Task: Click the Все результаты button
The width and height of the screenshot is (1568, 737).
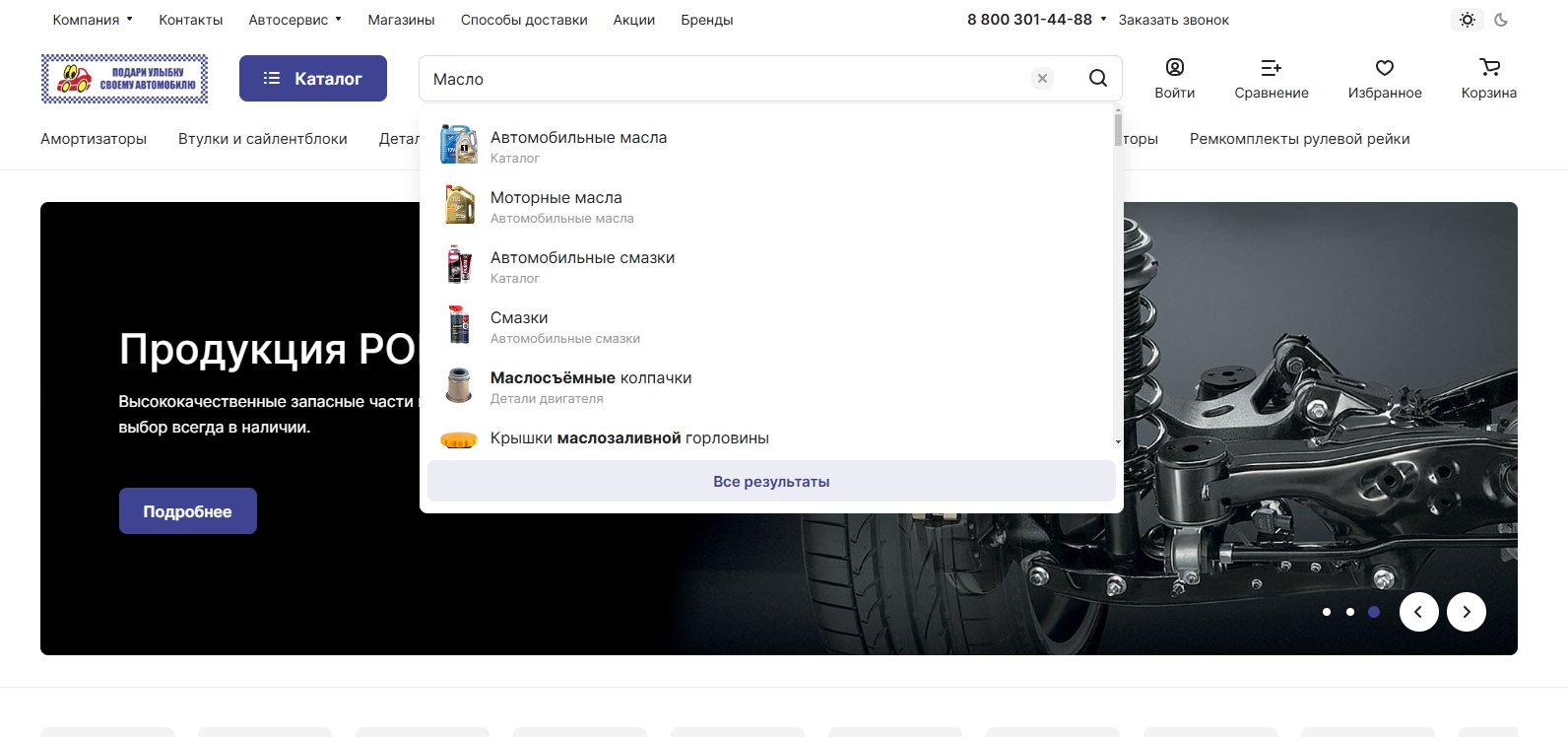Action: pyautogui.click(x=771, y=482)
